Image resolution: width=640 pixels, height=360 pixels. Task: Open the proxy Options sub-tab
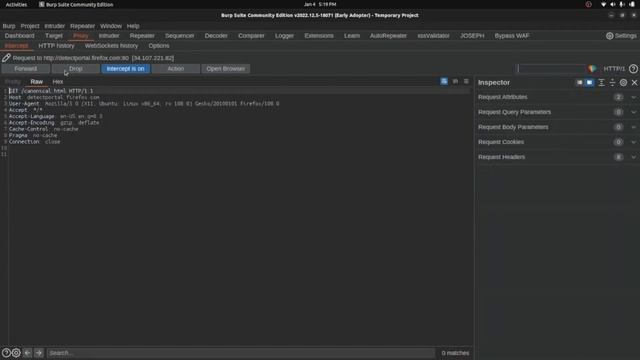[159, 46]
